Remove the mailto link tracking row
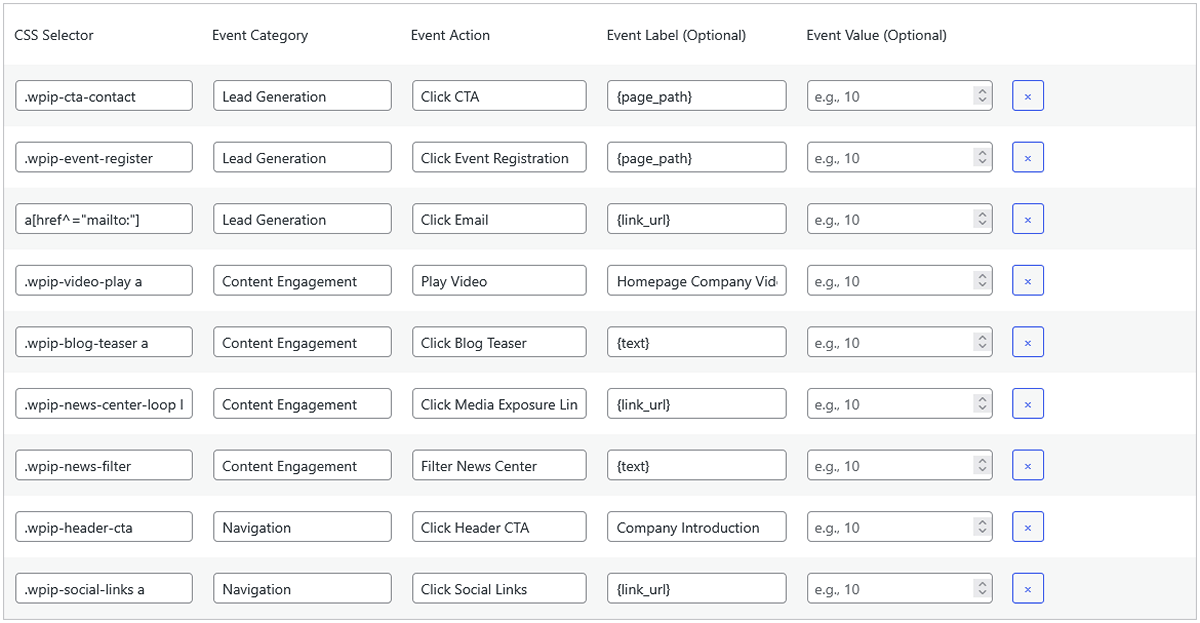 pos(1027,218)
